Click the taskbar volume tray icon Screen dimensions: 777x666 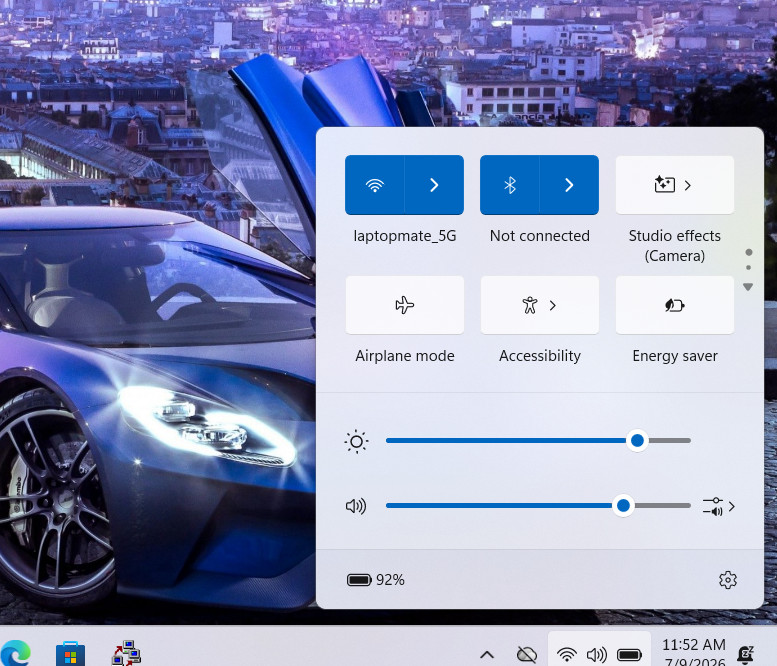(x=597, y=655)
